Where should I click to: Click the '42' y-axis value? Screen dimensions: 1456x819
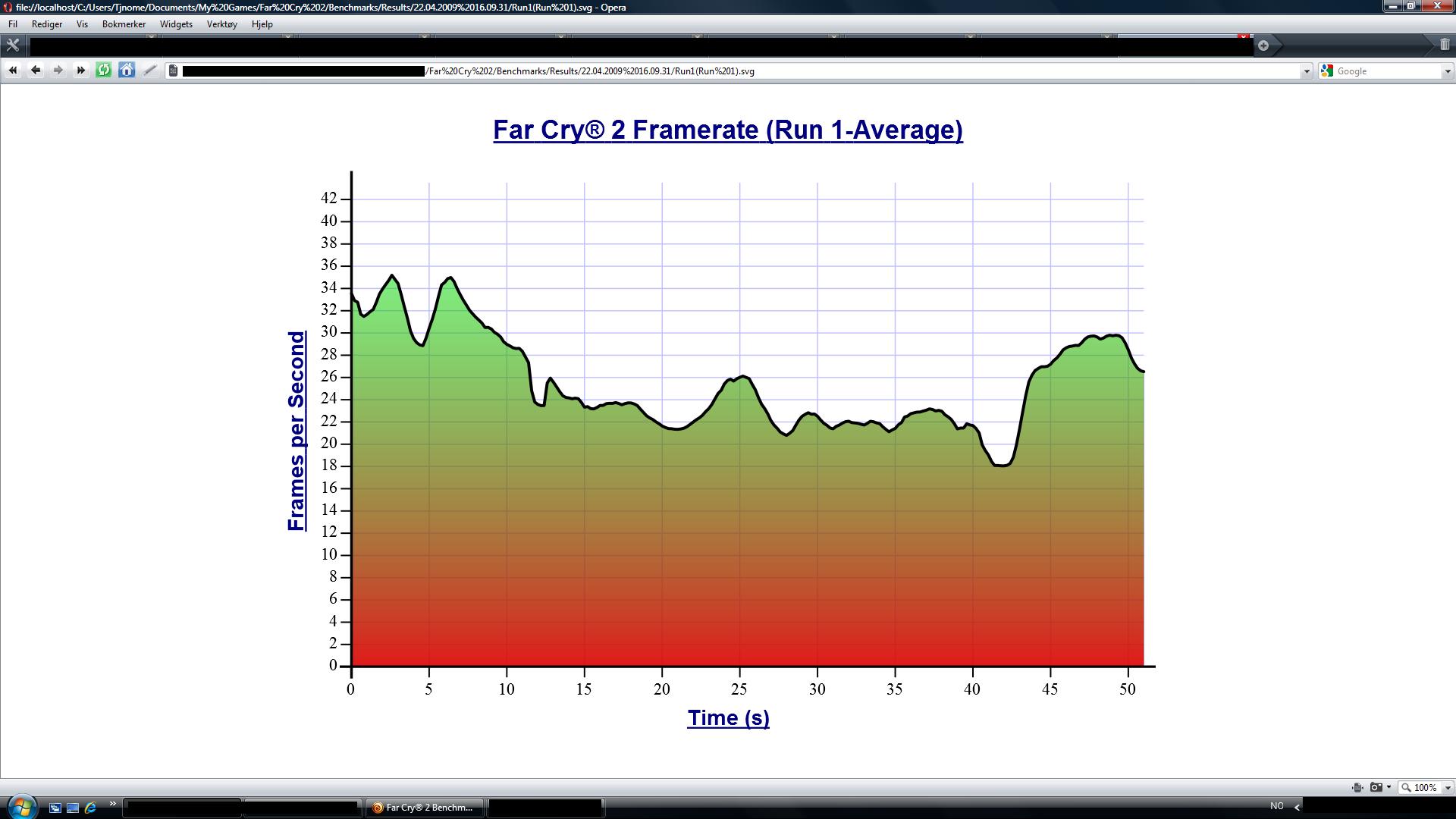328,198
